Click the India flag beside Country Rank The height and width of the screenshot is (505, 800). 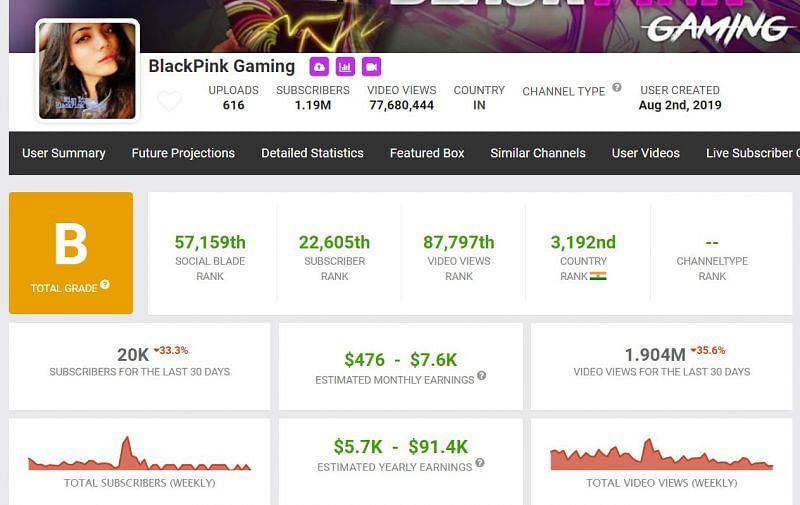[x=598, y=276]
